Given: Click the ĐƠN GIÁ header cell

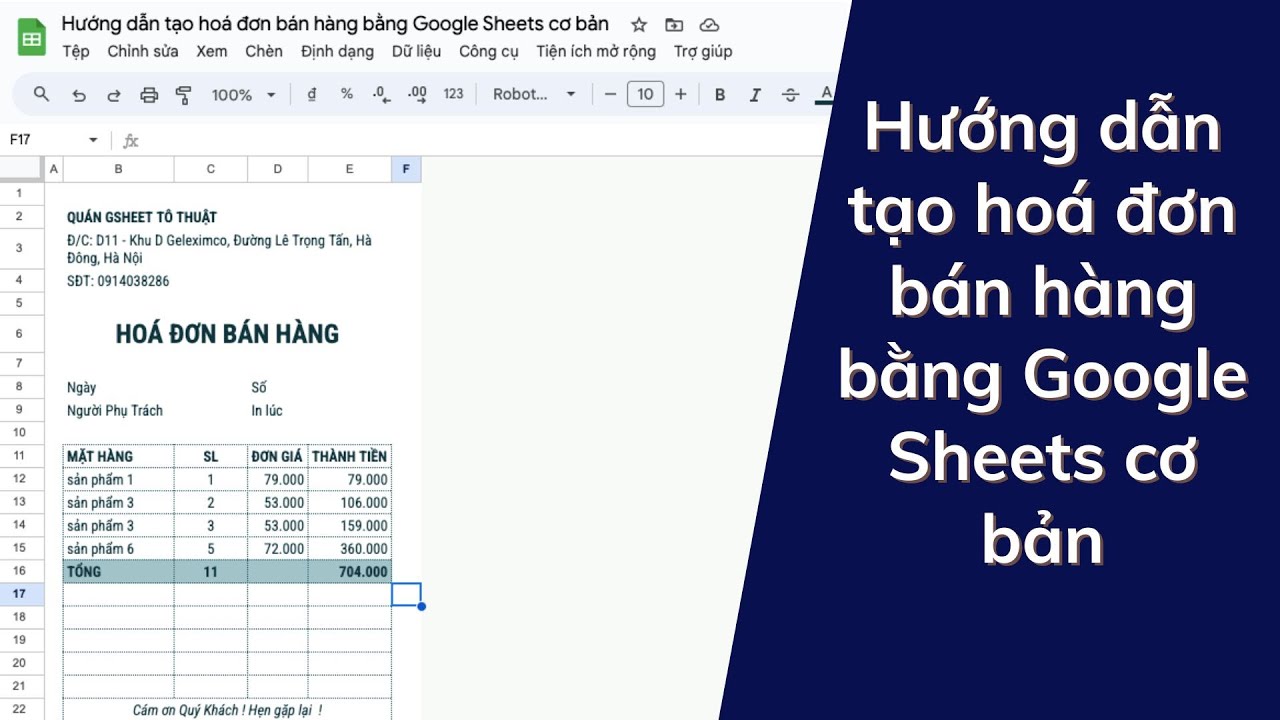Looking at the screenshot, I should click(x=278, y=456).
